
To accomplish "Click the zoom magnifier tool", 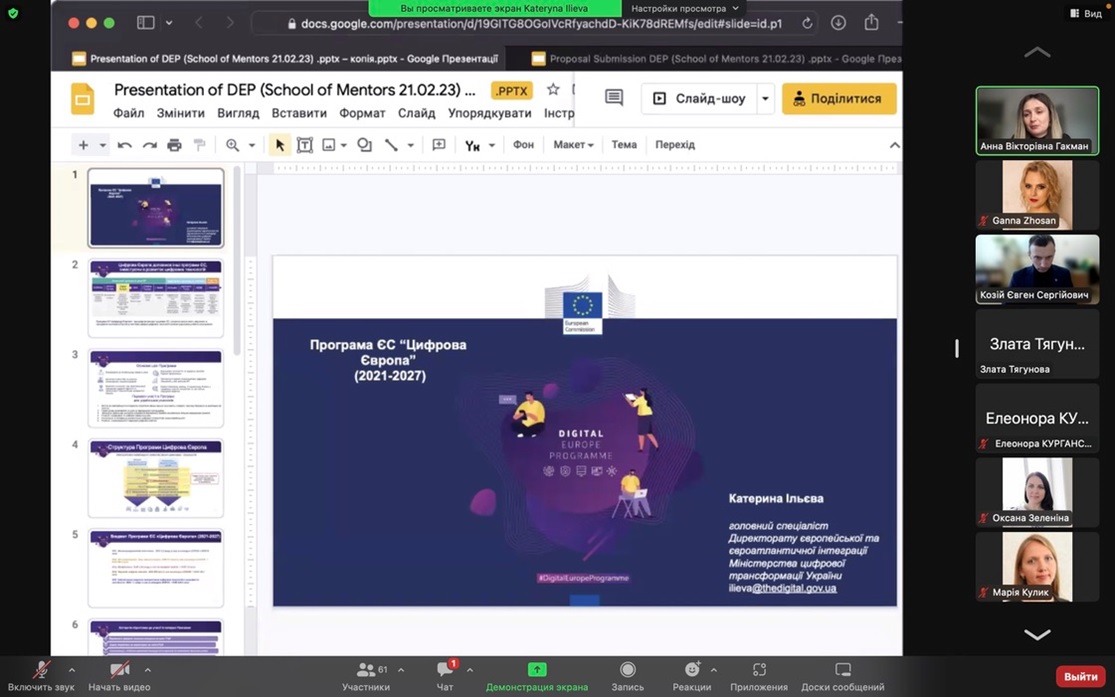I will pos(232,145).
